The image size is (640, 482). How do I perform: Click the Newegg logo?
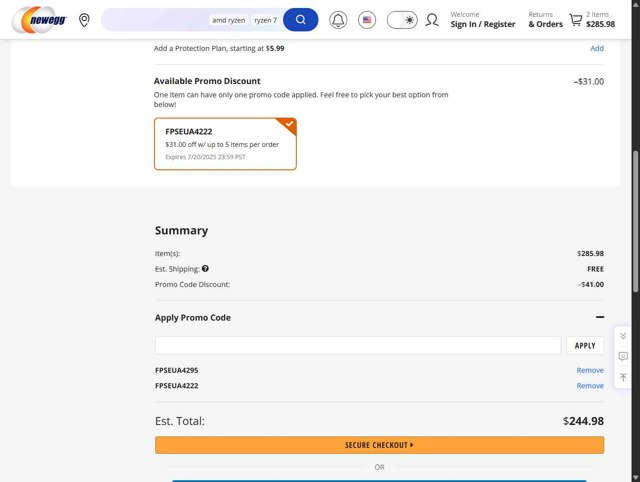point(39,20)
